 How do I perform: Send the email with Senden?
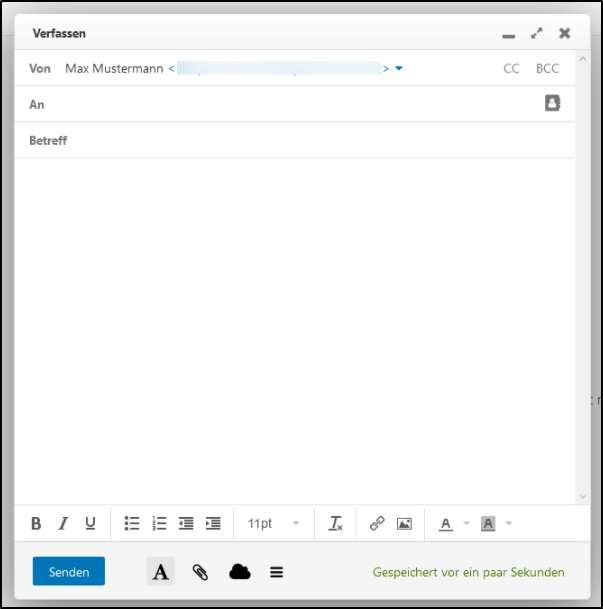[x=69, y=571]
